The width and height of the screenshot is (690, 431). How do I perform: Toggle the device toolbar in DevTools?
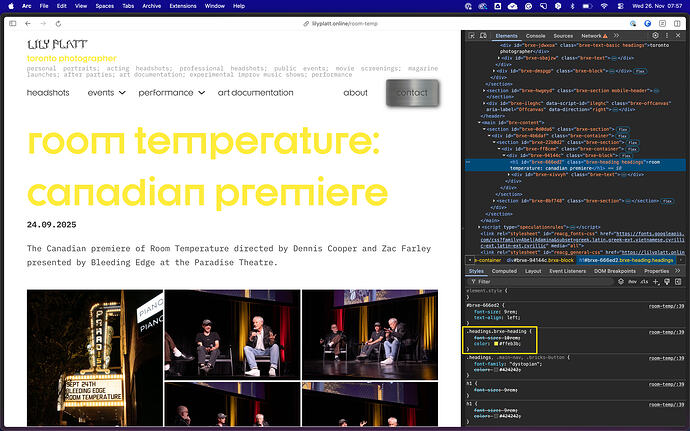click(x=483, y=36)
